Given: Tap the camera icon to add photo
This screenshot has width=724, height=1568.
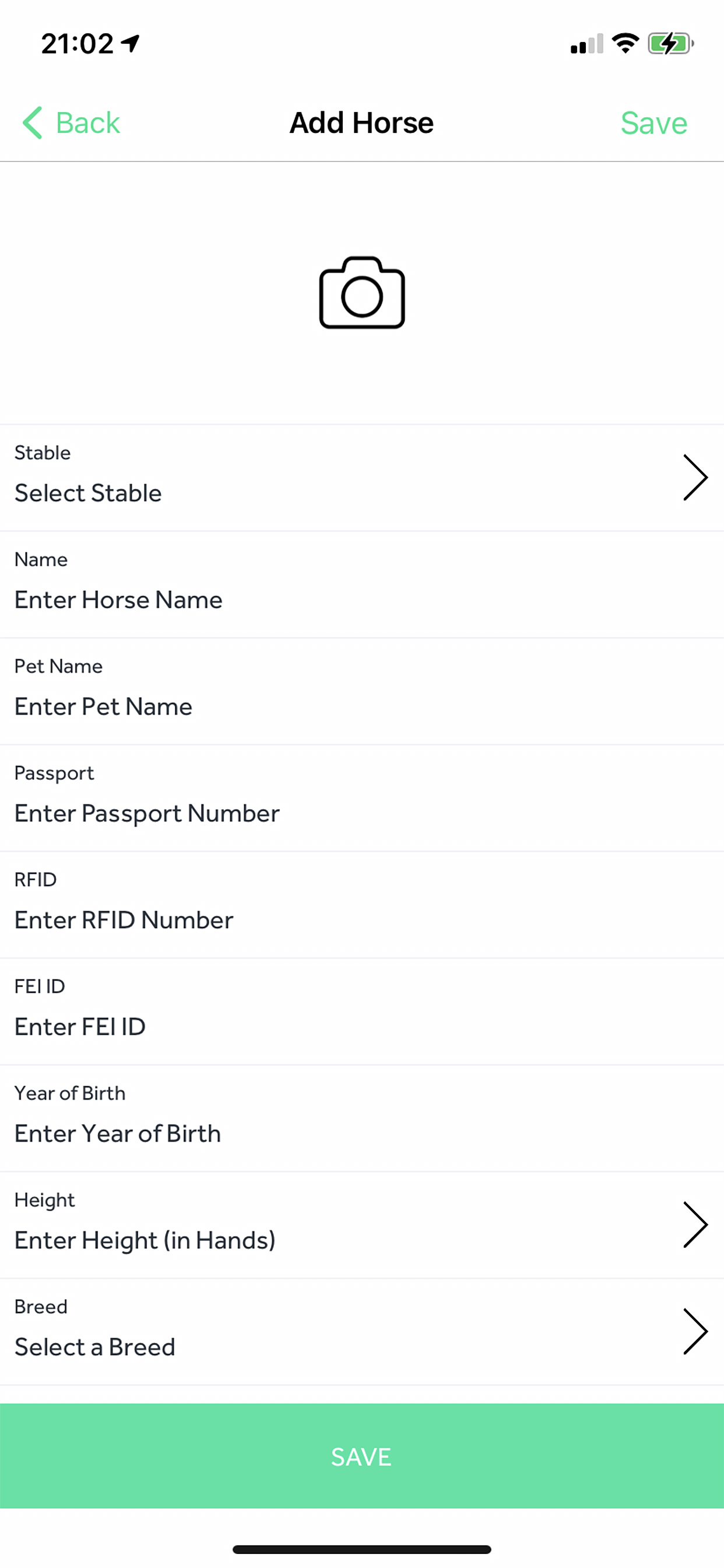Looking at the screenshot, I should click(x=362, y=293).
